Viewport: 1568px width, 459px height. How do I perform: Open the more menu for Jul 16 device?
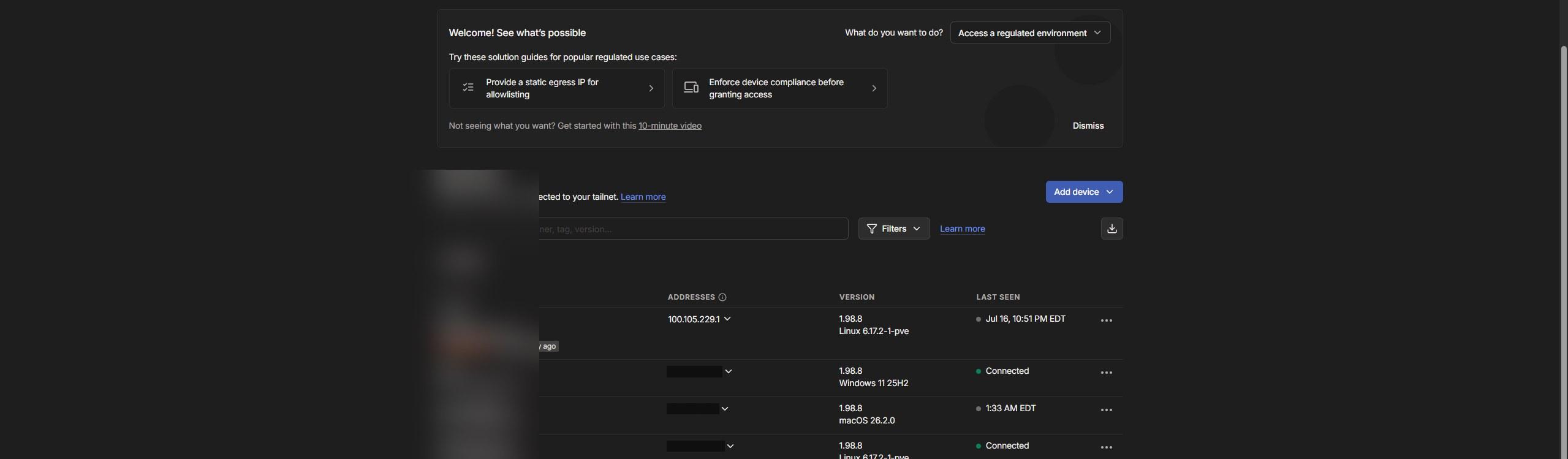(x=1106, y=321)
